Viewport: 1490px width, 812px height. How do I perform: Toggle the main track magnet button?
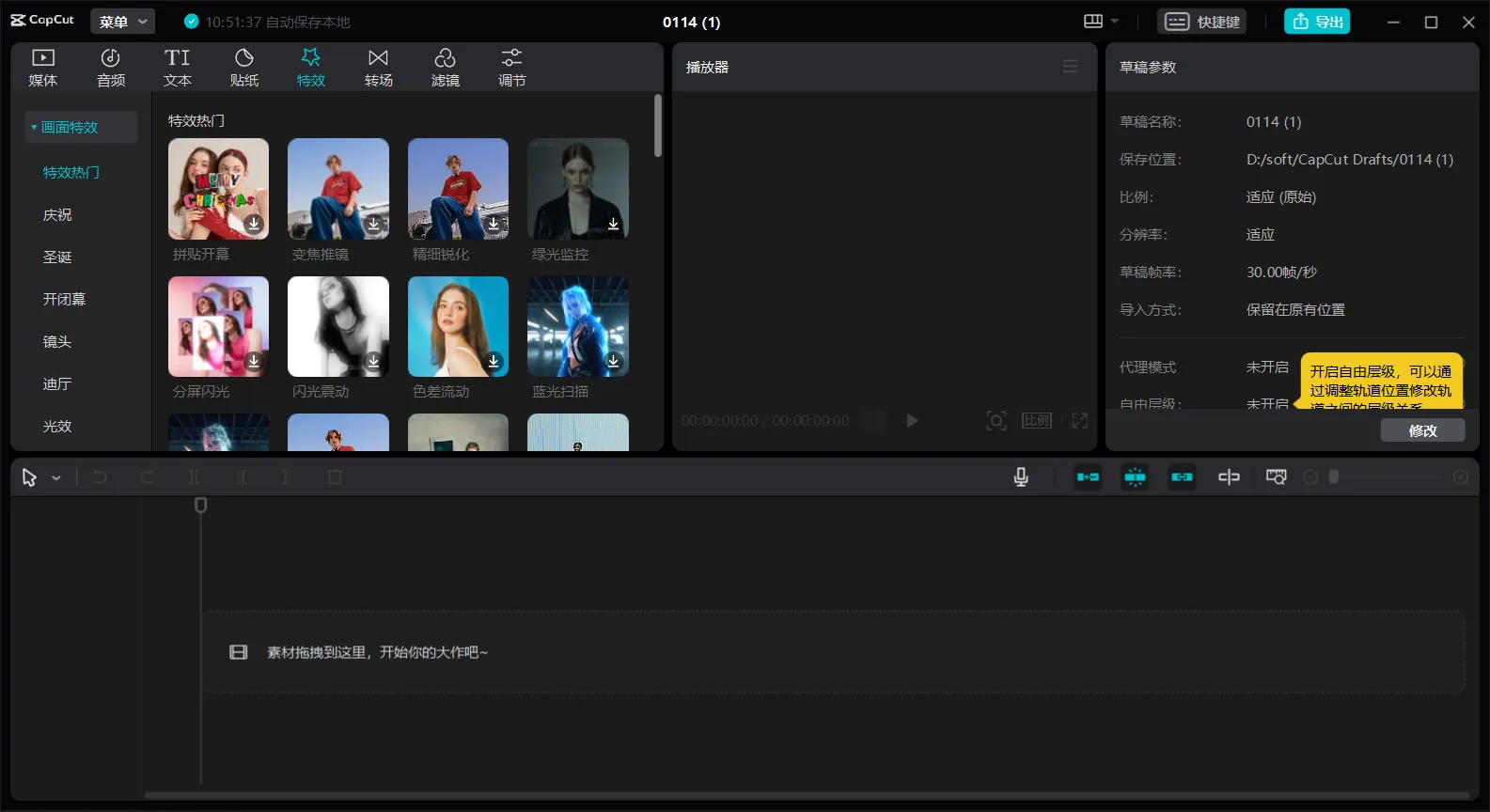pos(1088,477)
